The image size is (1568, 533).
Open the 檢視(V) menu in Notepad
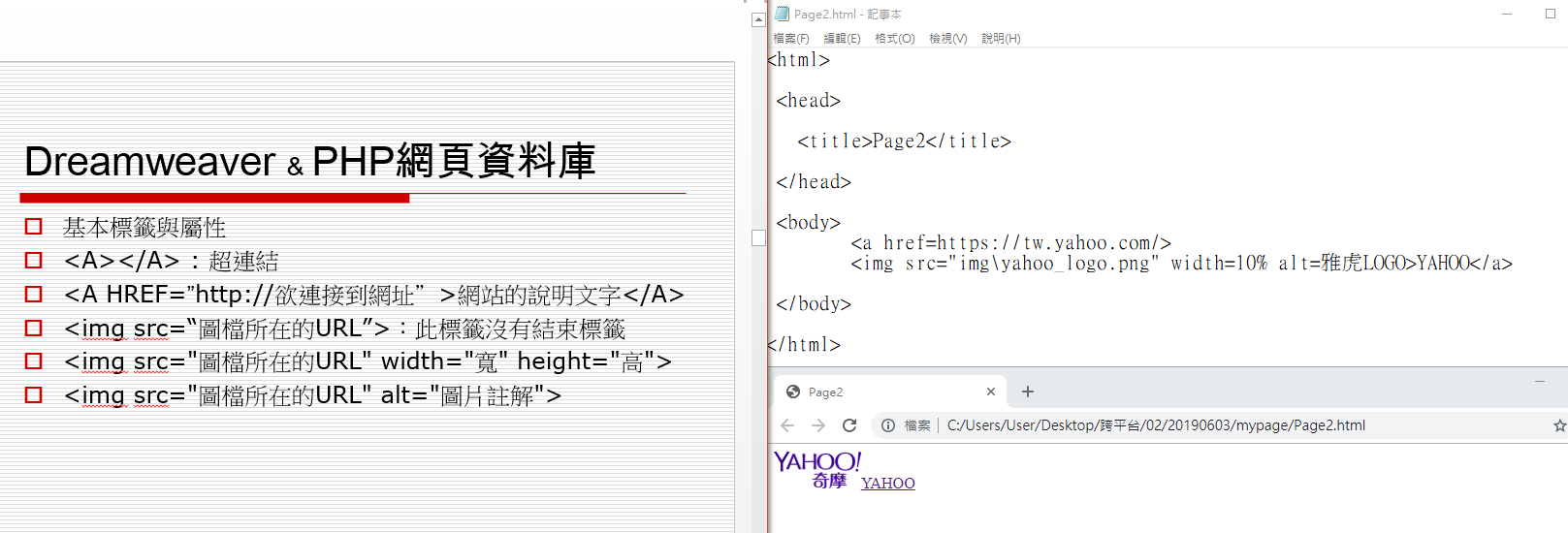tap(947, 39)
